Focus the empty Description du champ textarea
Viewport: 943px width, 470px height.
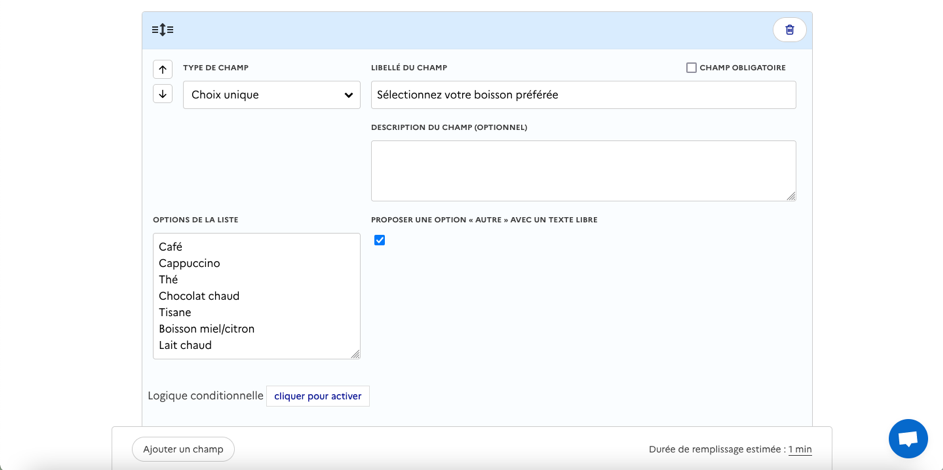pyautogui.click(x=583, y=170)
